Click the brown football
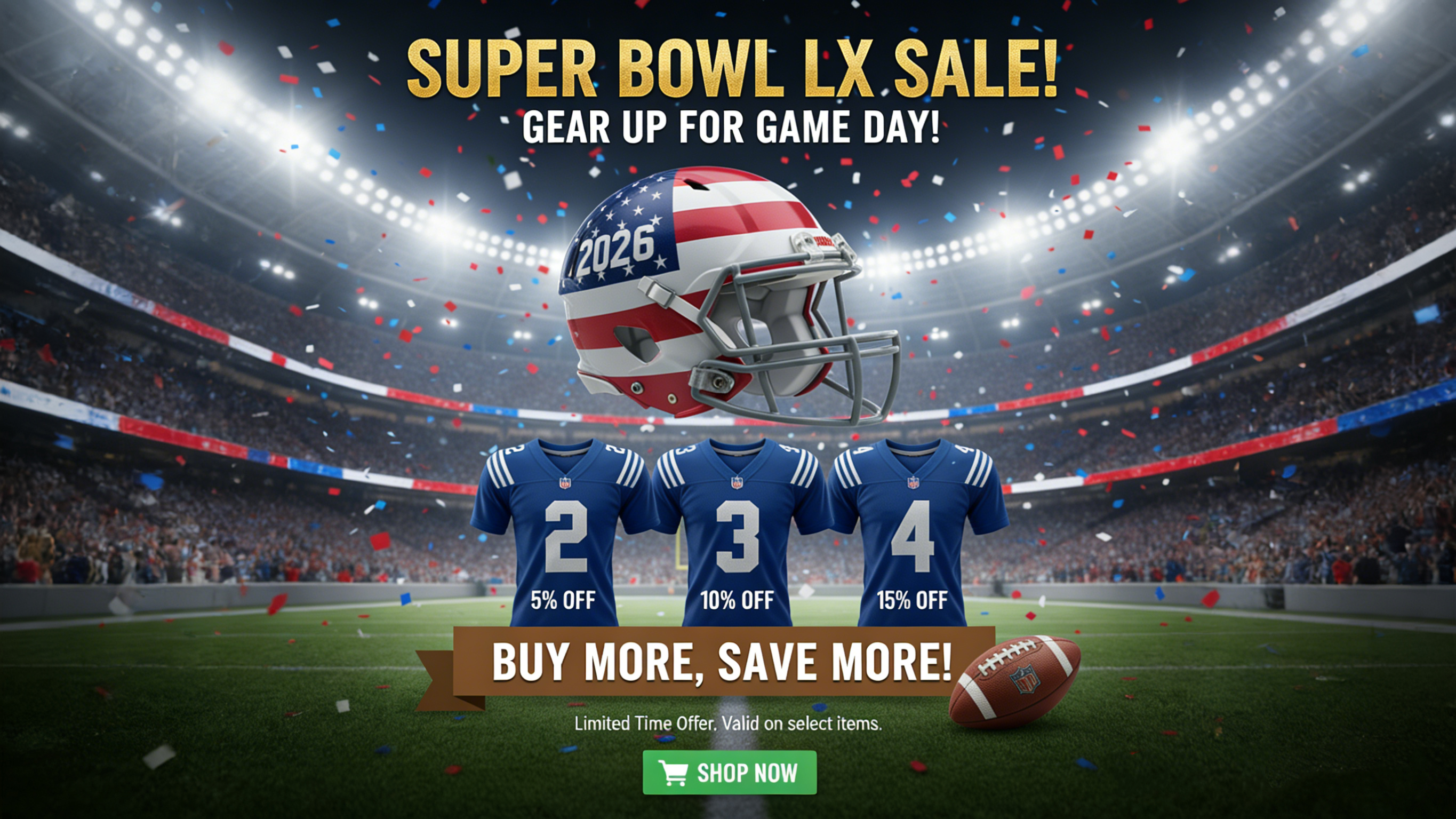1456x819 pixels. click(x=1015, y=681)
